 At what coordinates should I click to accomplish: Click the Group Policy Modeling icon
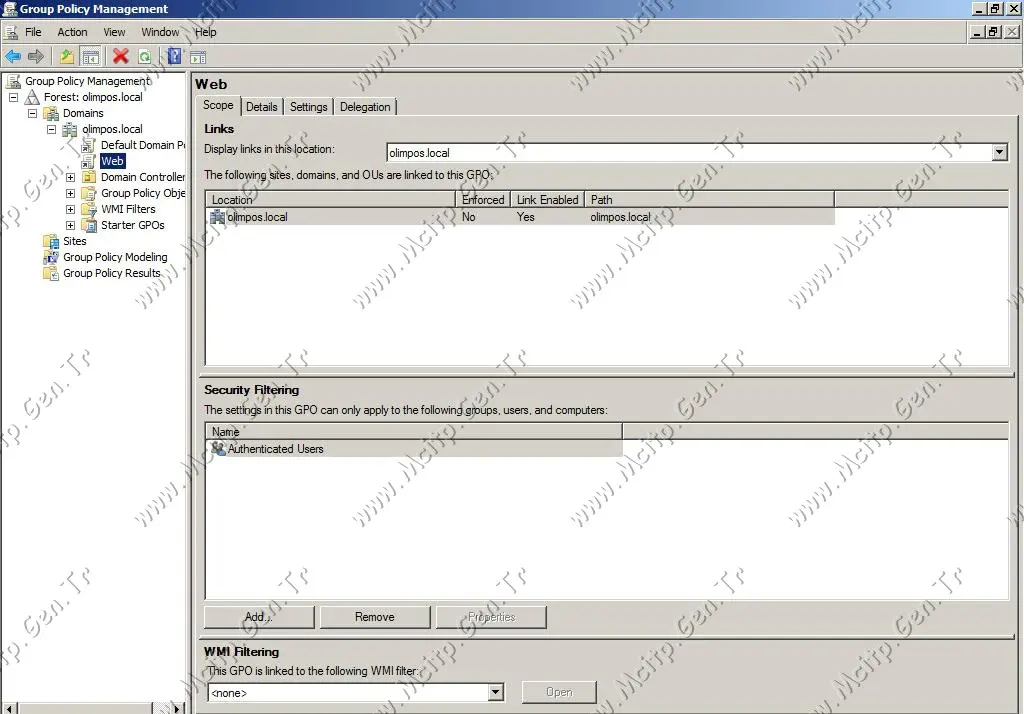click(51, 257)
